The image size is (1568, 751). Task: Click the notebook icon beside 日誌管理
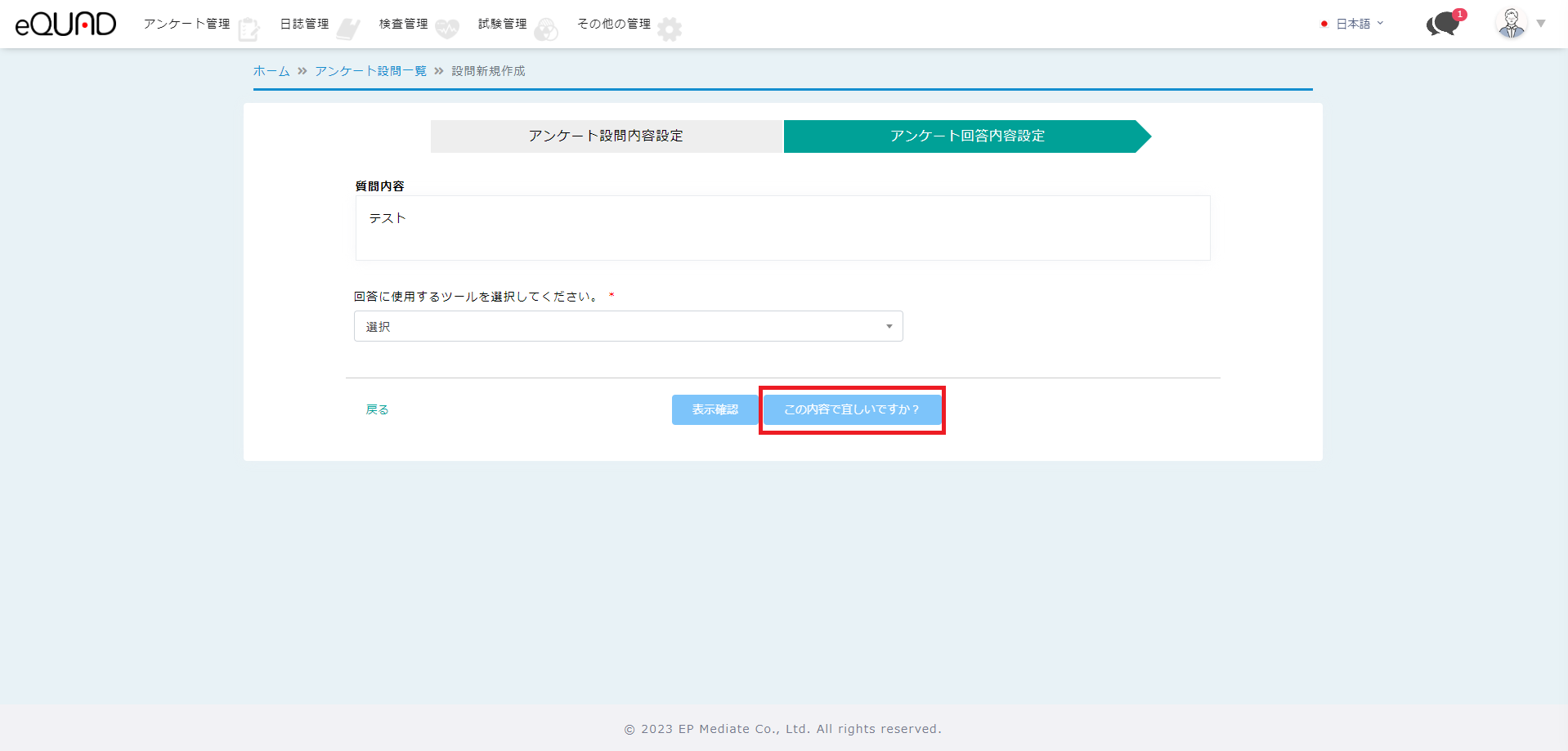pos(347,29)
